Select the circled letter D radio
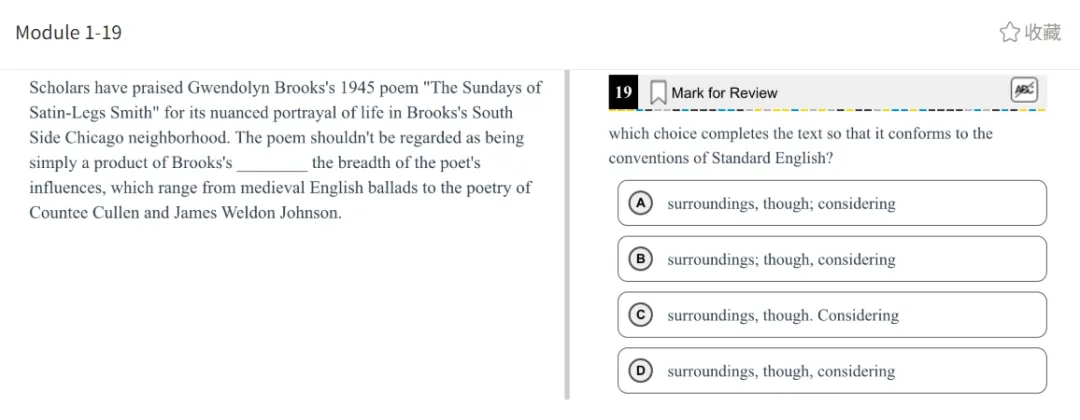The width and height of the screenshot is (1080, 420). coord(640,371)
